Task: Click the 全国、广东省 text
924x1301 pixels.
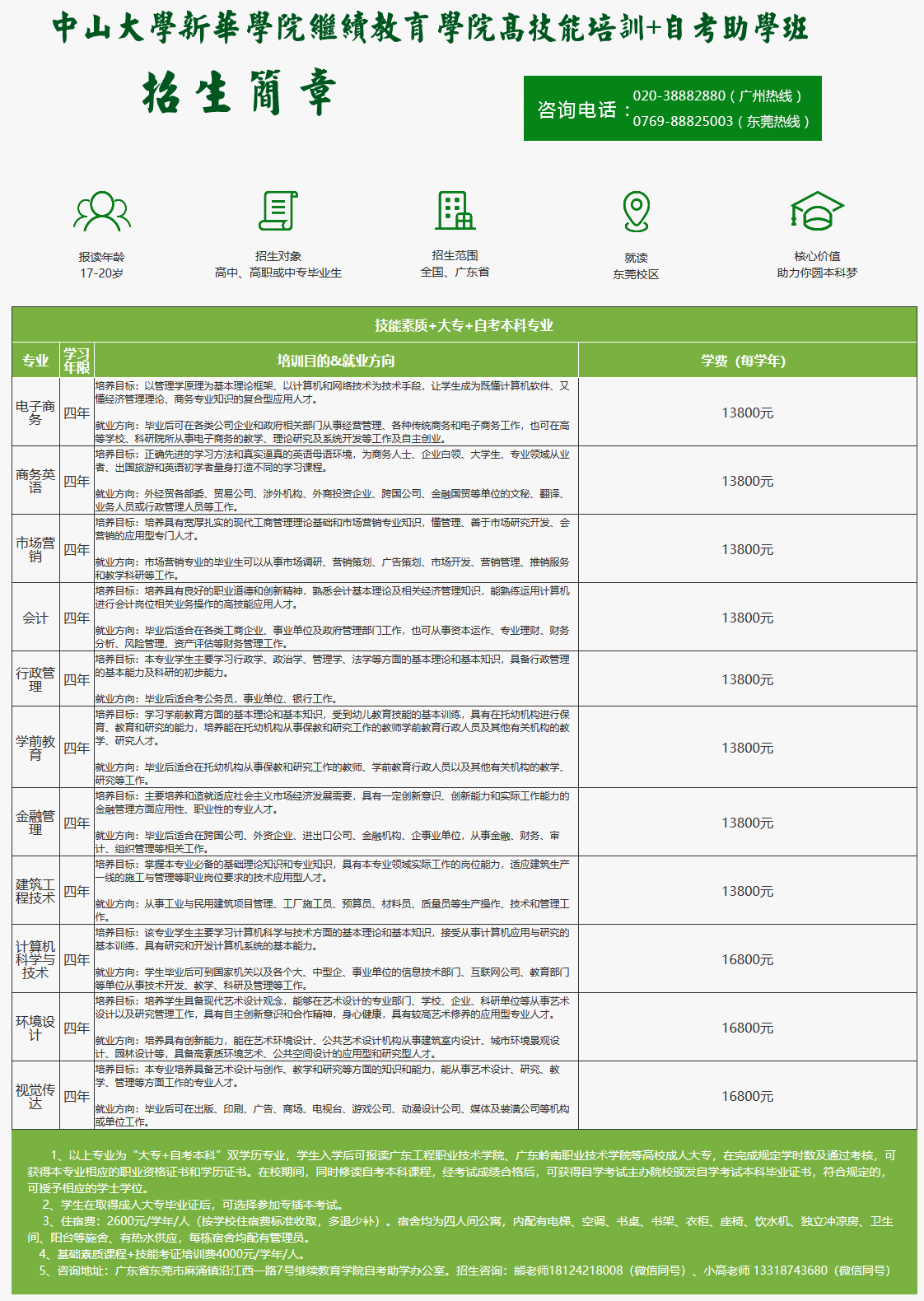Action: [455, 272]
